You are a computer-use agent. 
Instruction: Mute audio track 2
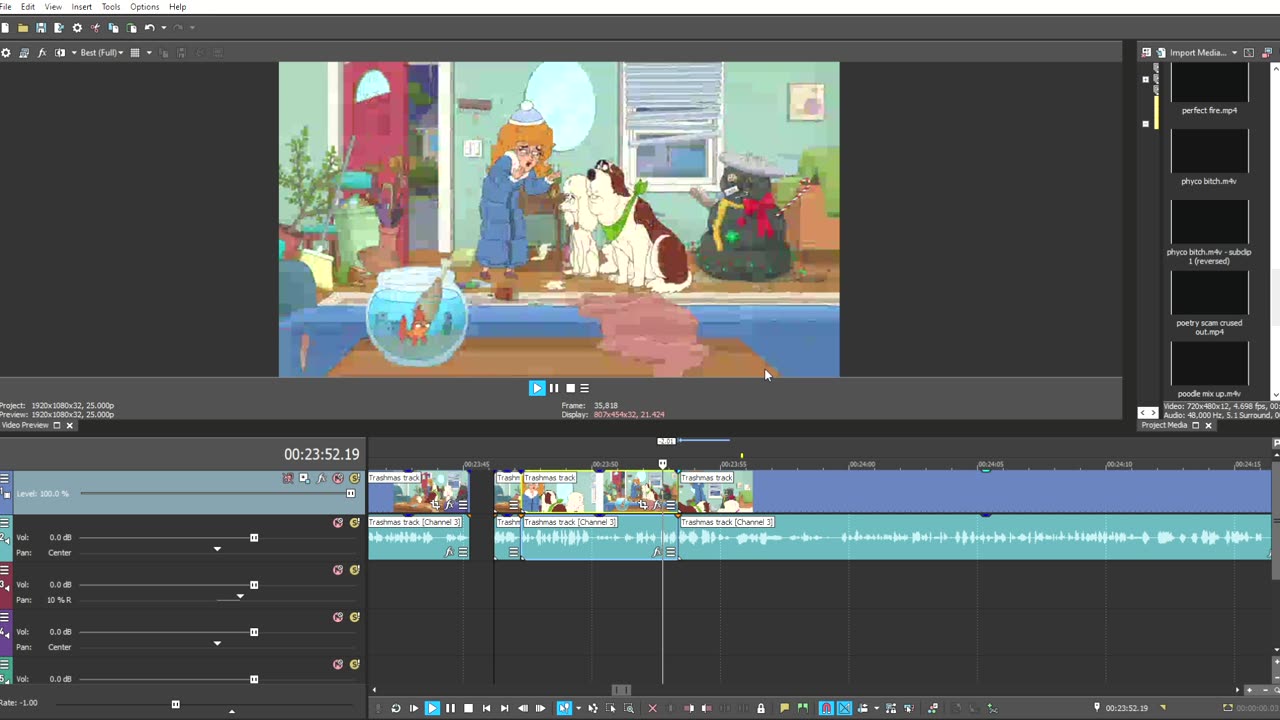(x=338, y=523)
